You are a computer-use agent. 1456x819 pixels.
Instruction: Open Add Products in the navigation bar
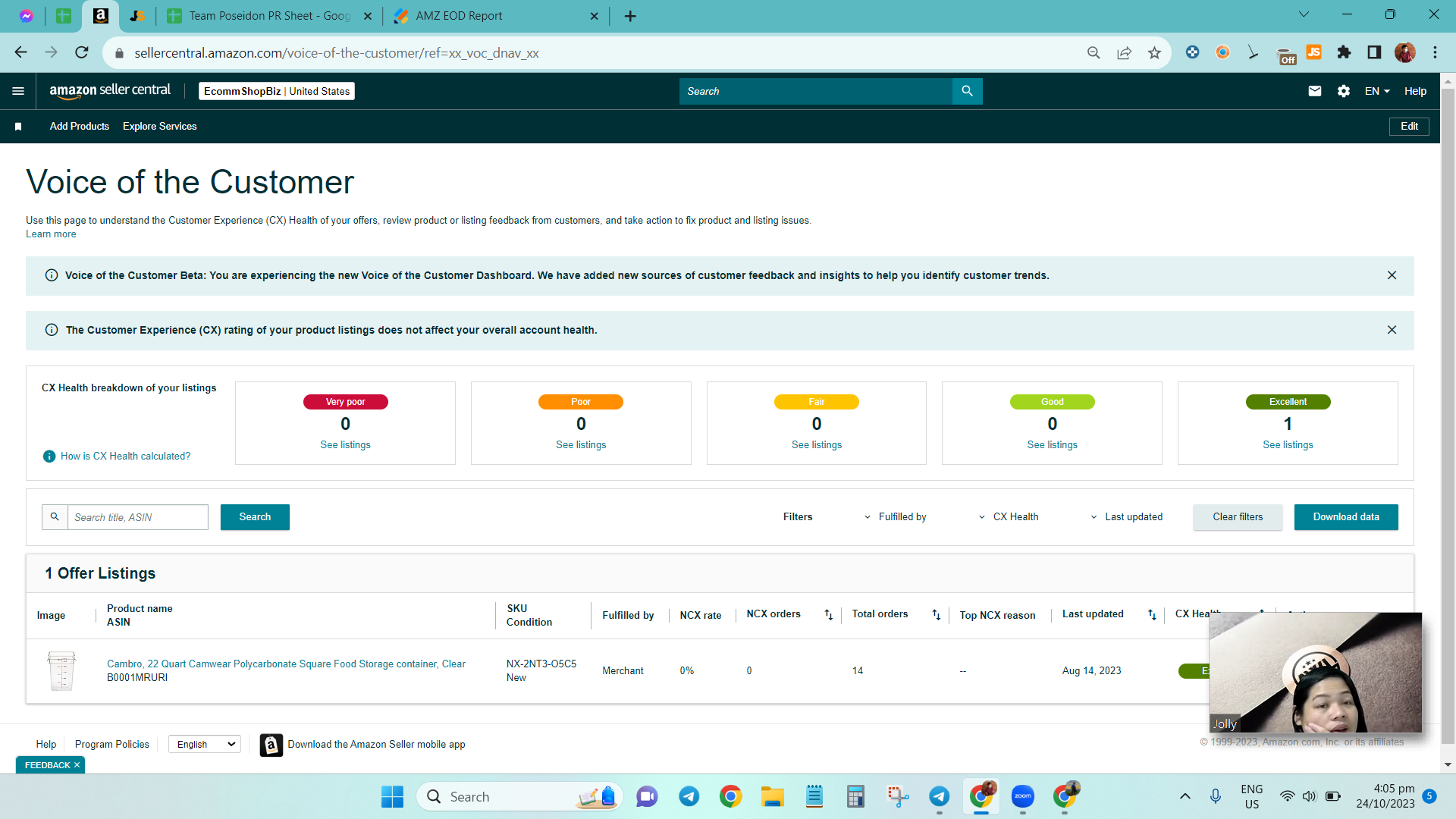(x=80, y=127)
